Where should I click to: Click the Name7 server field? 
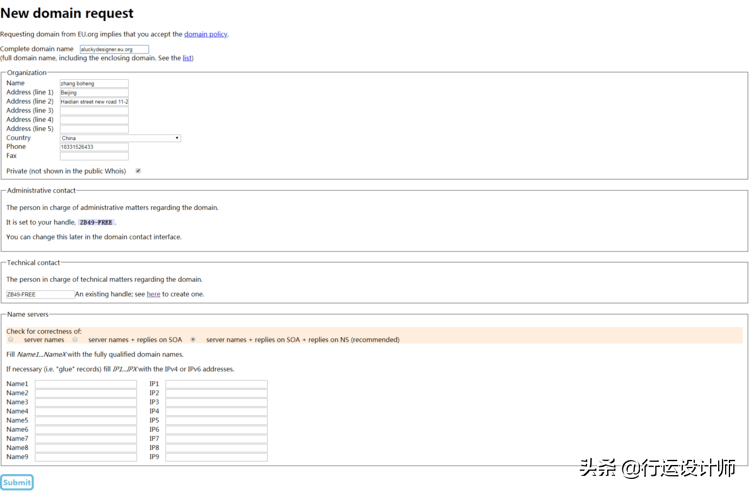86,438
